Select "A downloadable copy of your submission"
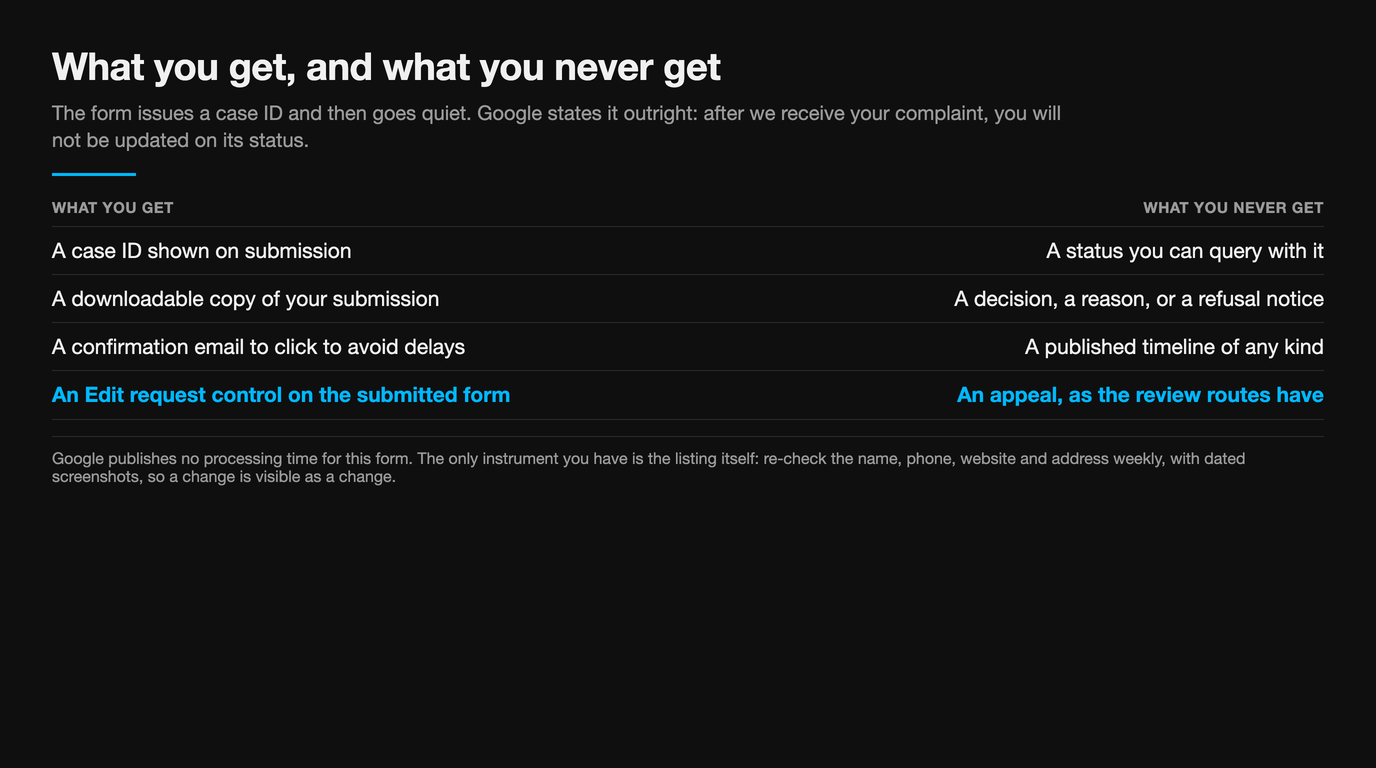Viewport: 1376px width, 768px height. pyautogui.click(x=246, y=299)
